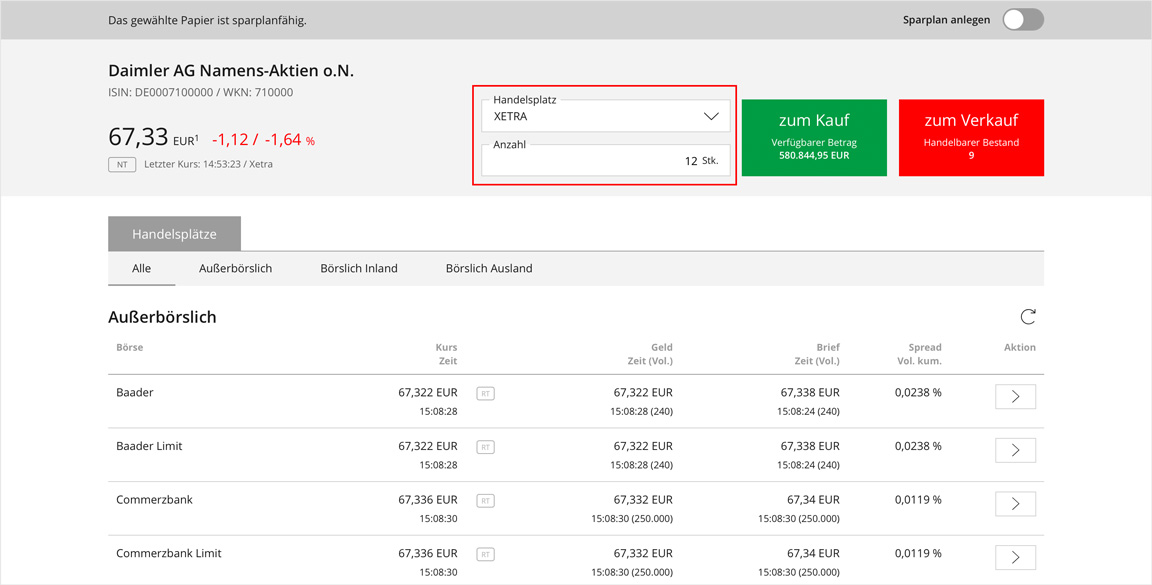Click the 67,332 EUR Geld in Commerzbank Limit row
Viewport: 1152px width, 585px height.
(643, 553)
